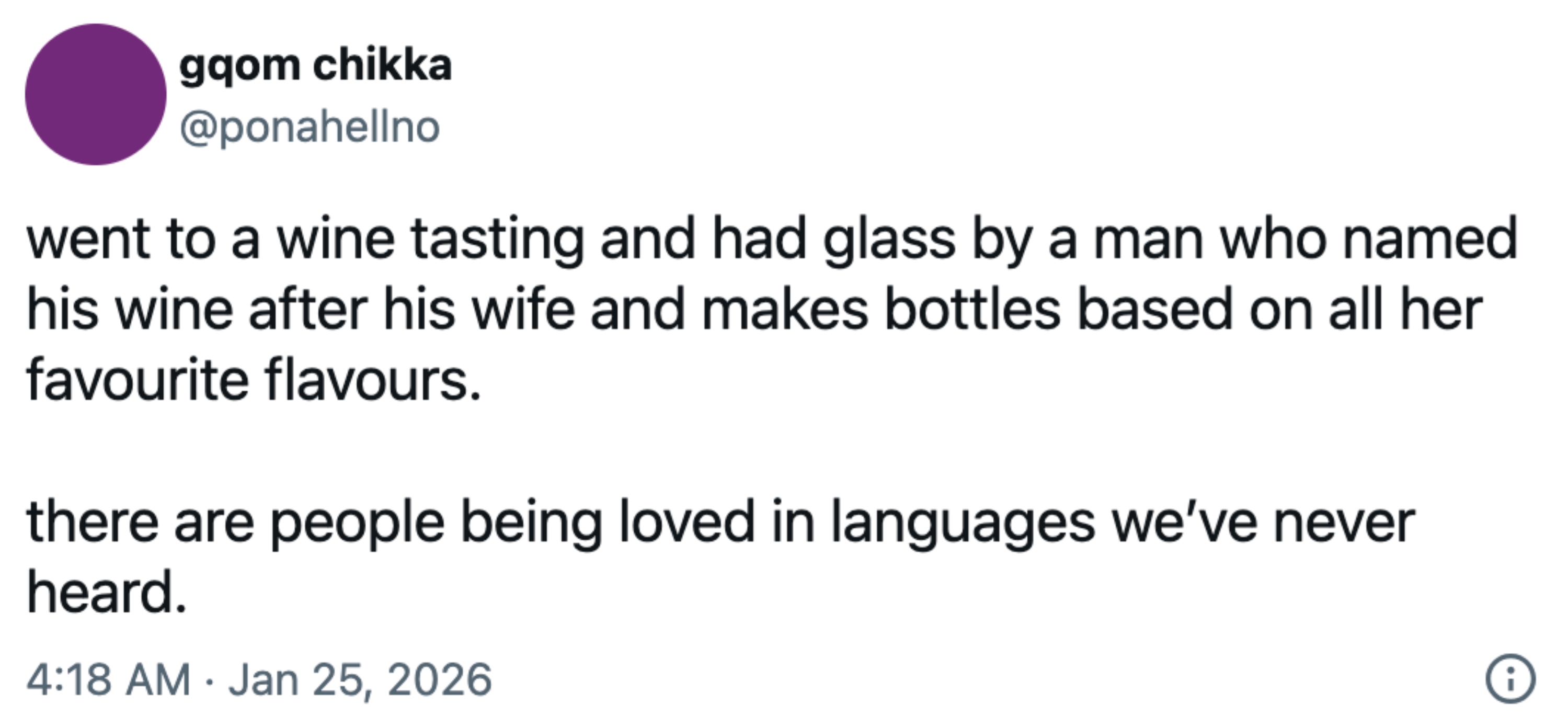The height and width of the screenshot is (716, 1568).
Task: Click the word "glass" in the tweet
Action: click(x=889, y=238)
